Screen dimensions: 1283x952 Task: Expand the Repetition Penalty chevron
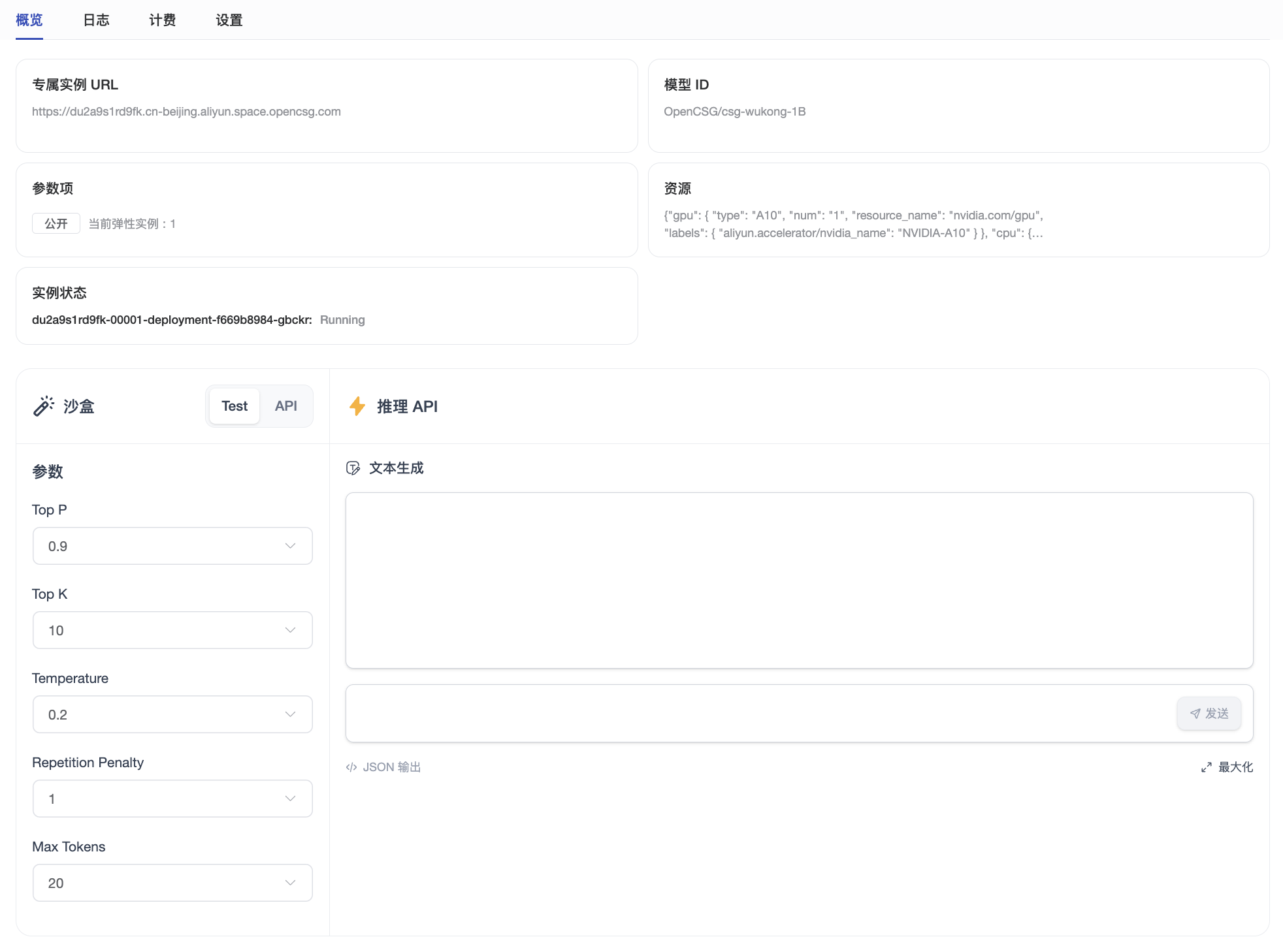pos(290,799)
